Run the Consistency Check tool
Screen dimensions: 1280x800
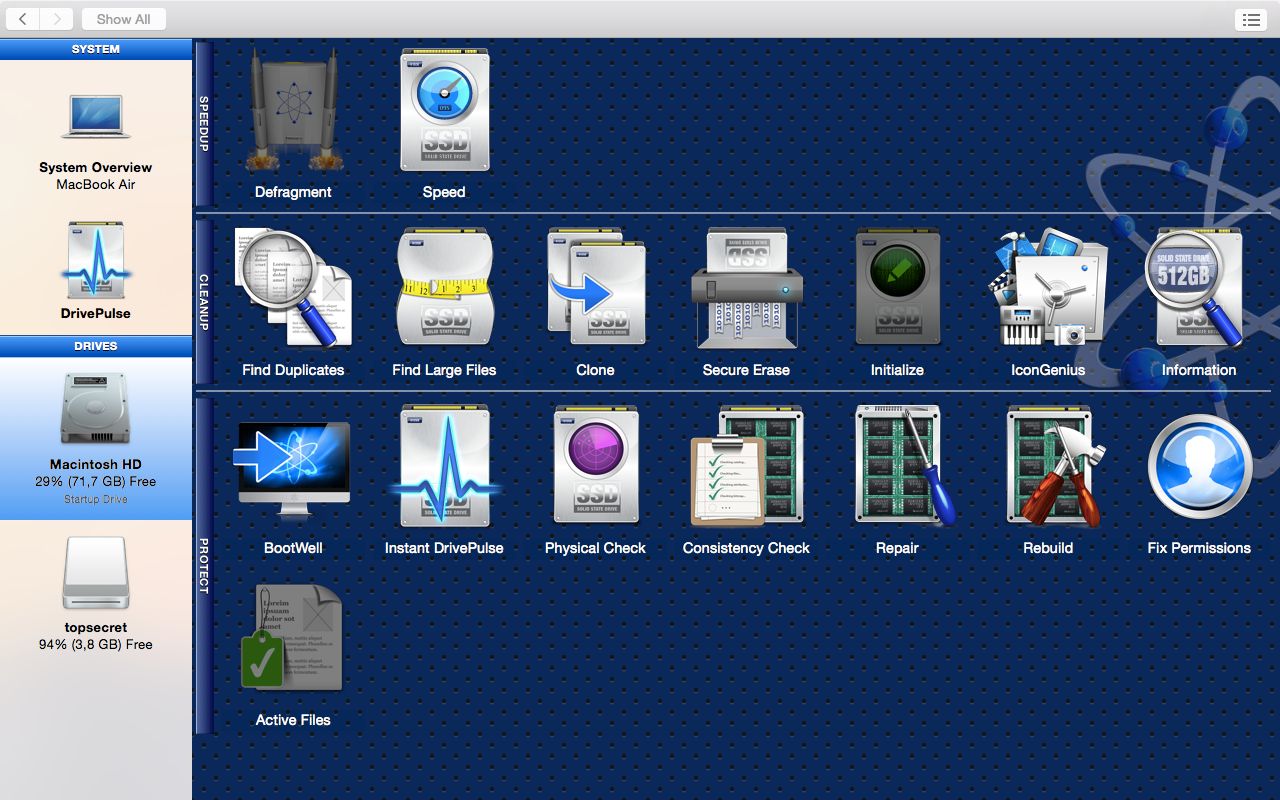[x=746, y=480]
